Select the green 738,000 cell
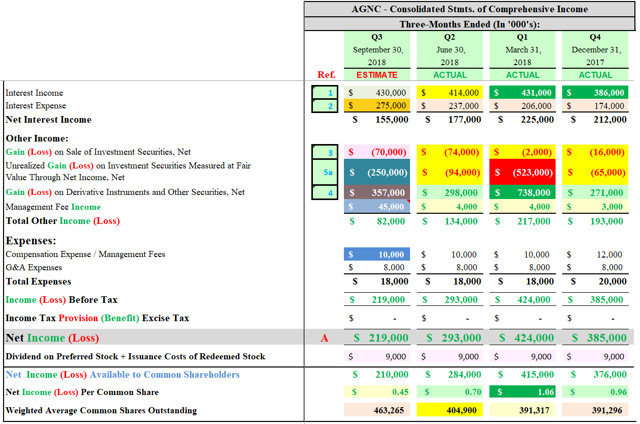This screenshot has height=424, width=640. click(x=522, y=193)
